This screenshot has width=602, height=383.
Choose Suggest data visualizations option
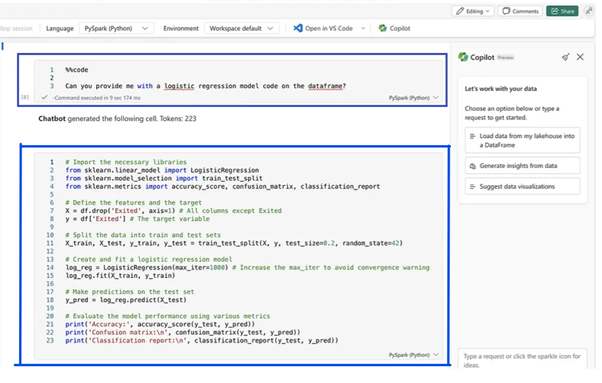tap(523, 187)
